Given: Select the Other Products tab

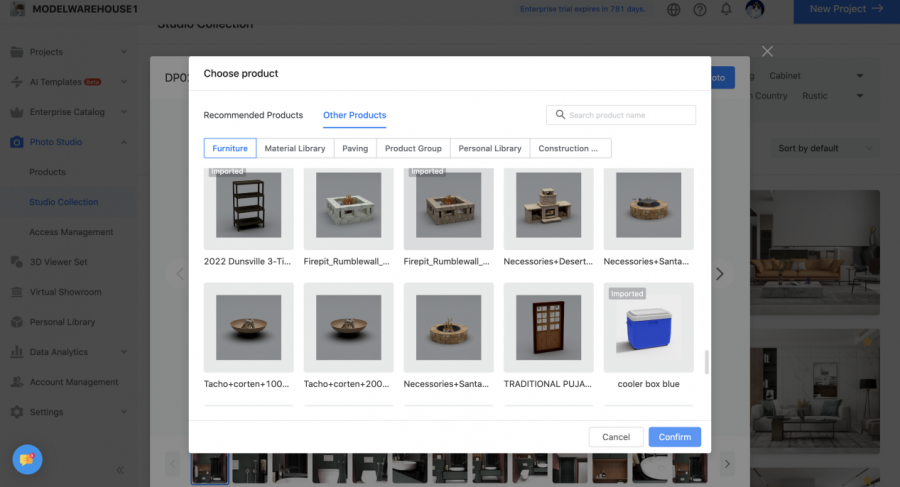Looking at the screenshot, I should (x=355, y=115).
